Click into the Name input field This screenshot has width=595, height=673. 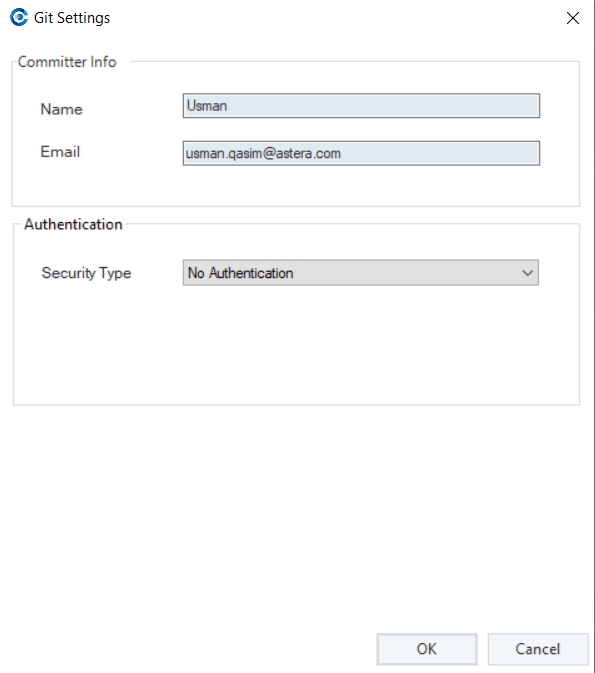[x=361, y=106]
